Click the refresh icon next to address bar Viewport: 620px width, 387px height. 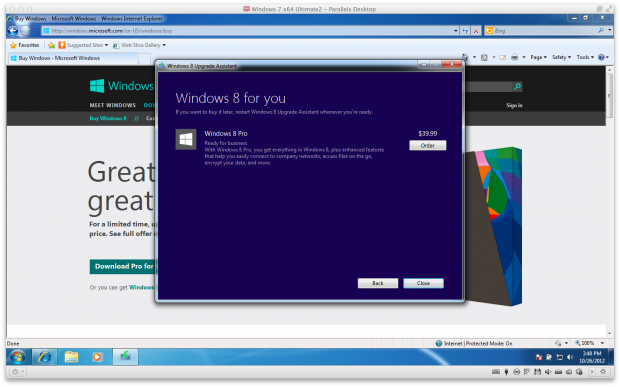[465, 30]
